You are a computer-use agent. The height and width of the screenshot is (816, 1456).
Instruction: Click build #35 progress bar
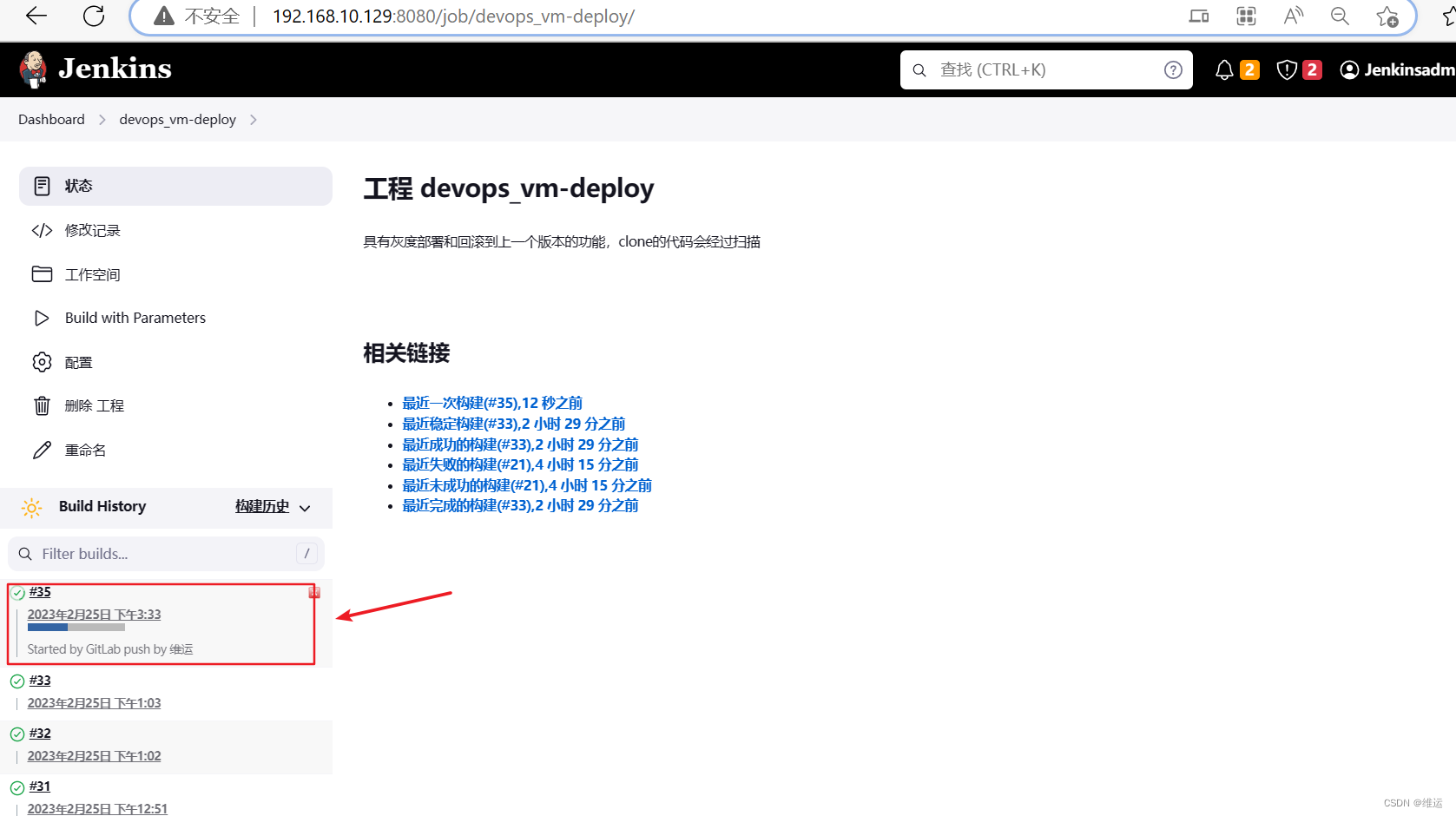(76, 627)
